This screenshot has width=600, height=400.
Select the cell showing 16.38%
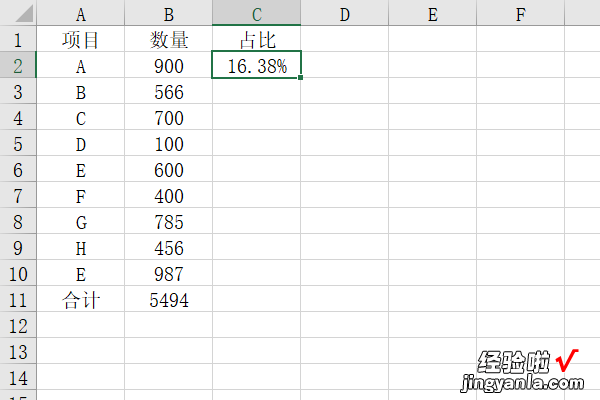[x=257, y=65]
